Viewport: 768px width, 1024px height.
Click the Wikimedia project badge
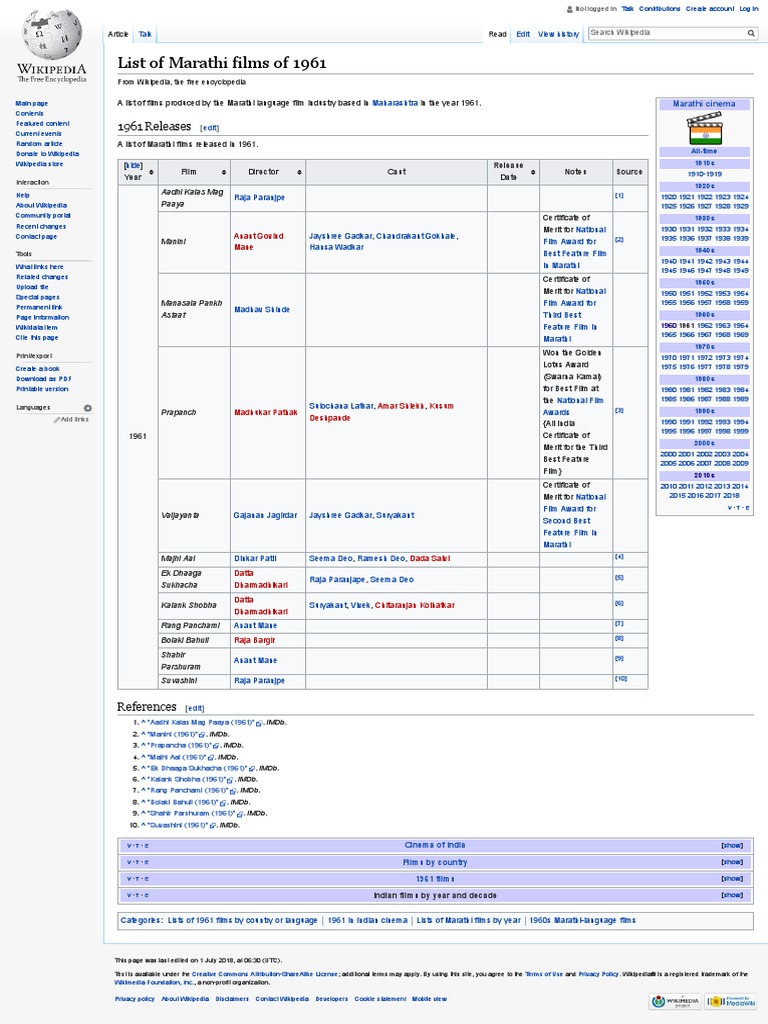pyautogui.click(x=675, y=1000)
